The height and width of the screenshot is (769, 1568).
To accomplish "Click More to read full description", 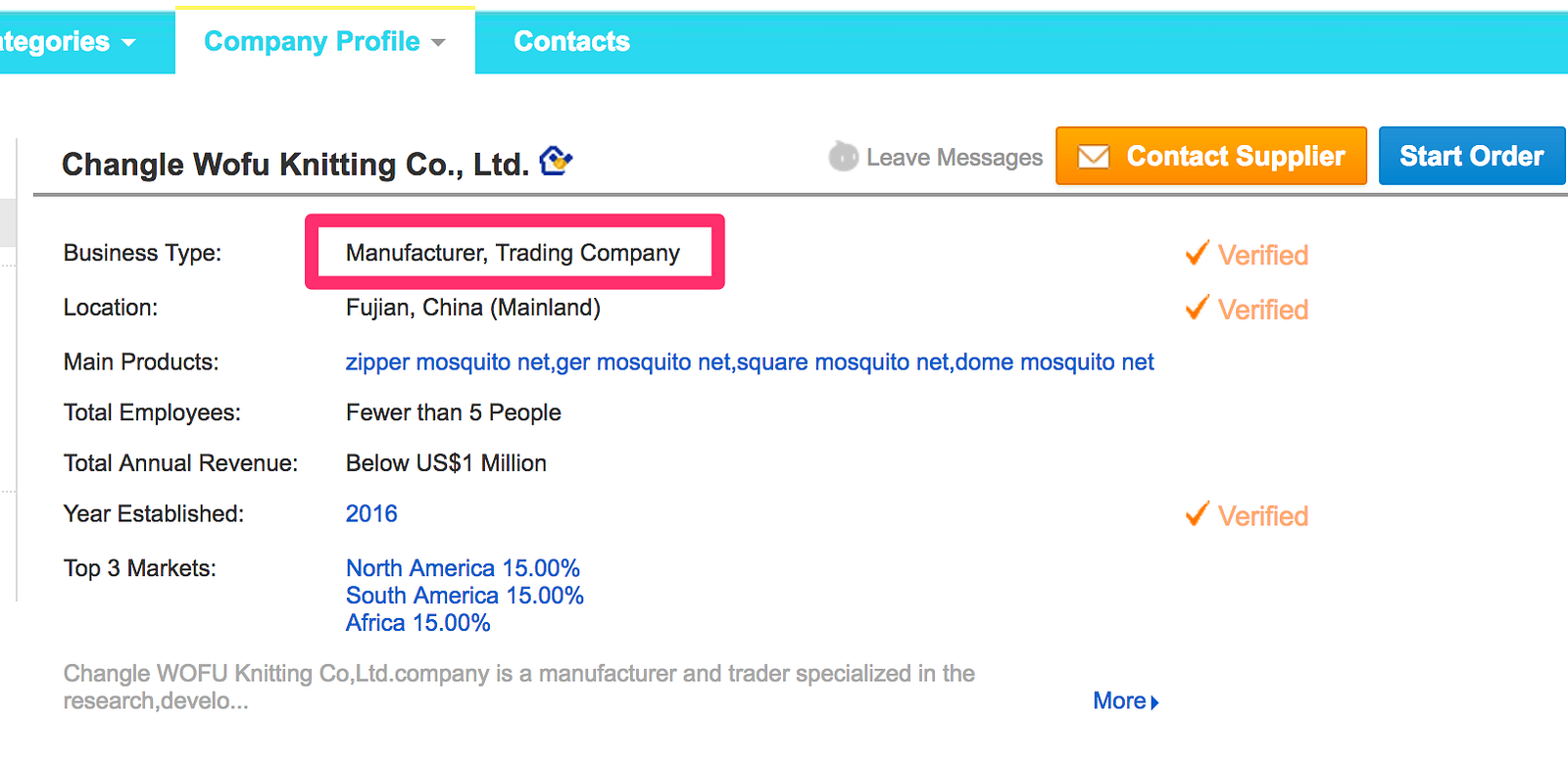I will click(x=1119, y=701).
